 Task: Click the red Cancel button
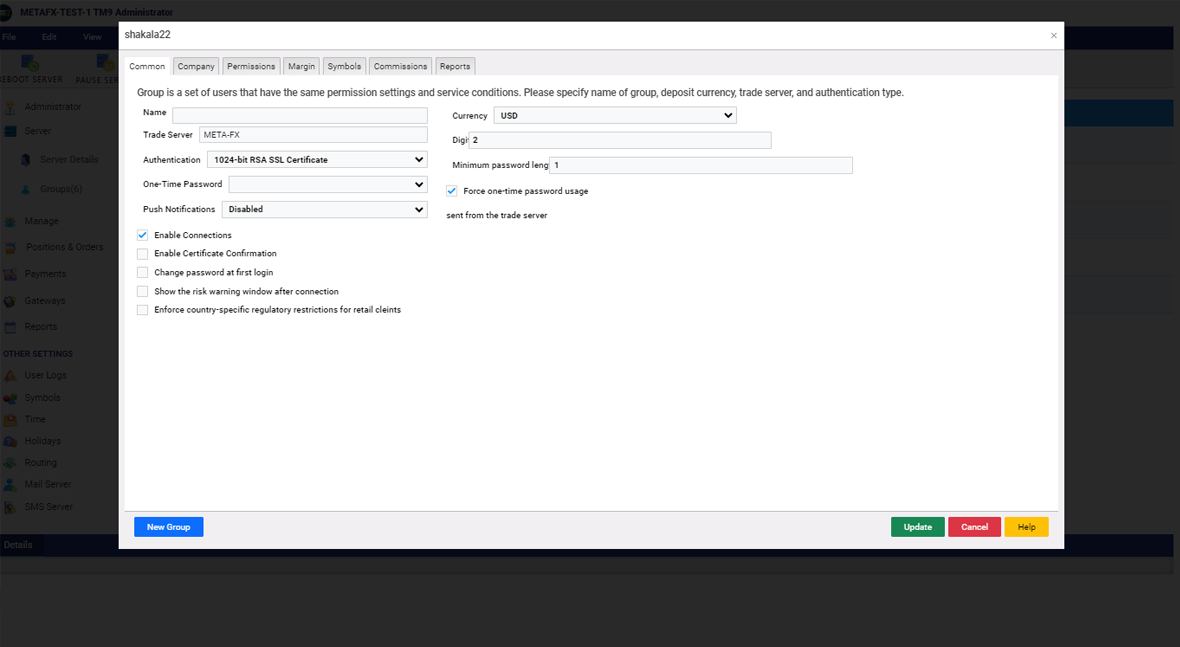(975, 527)
